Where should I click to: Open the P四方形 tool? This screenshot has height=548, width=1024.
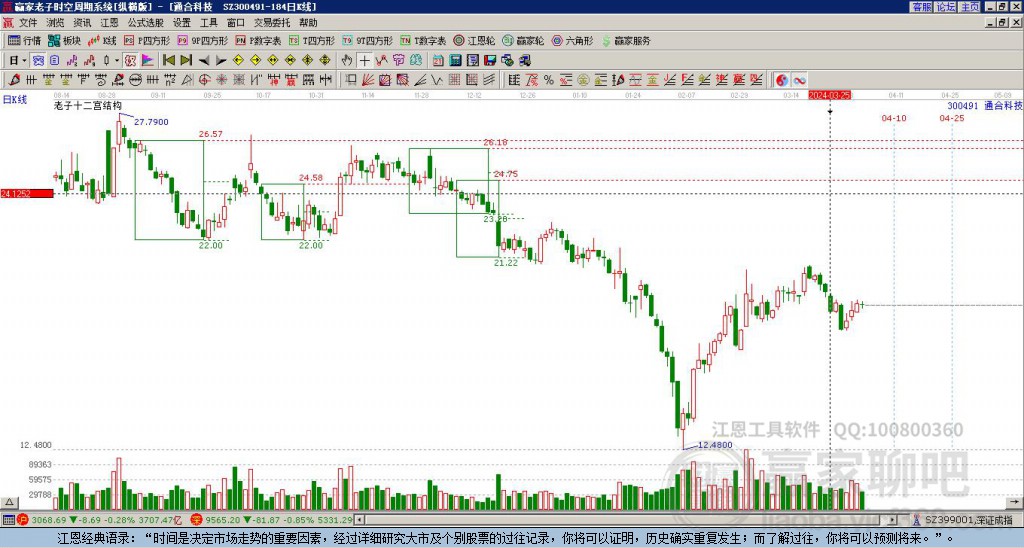click(x=147, y=40)
